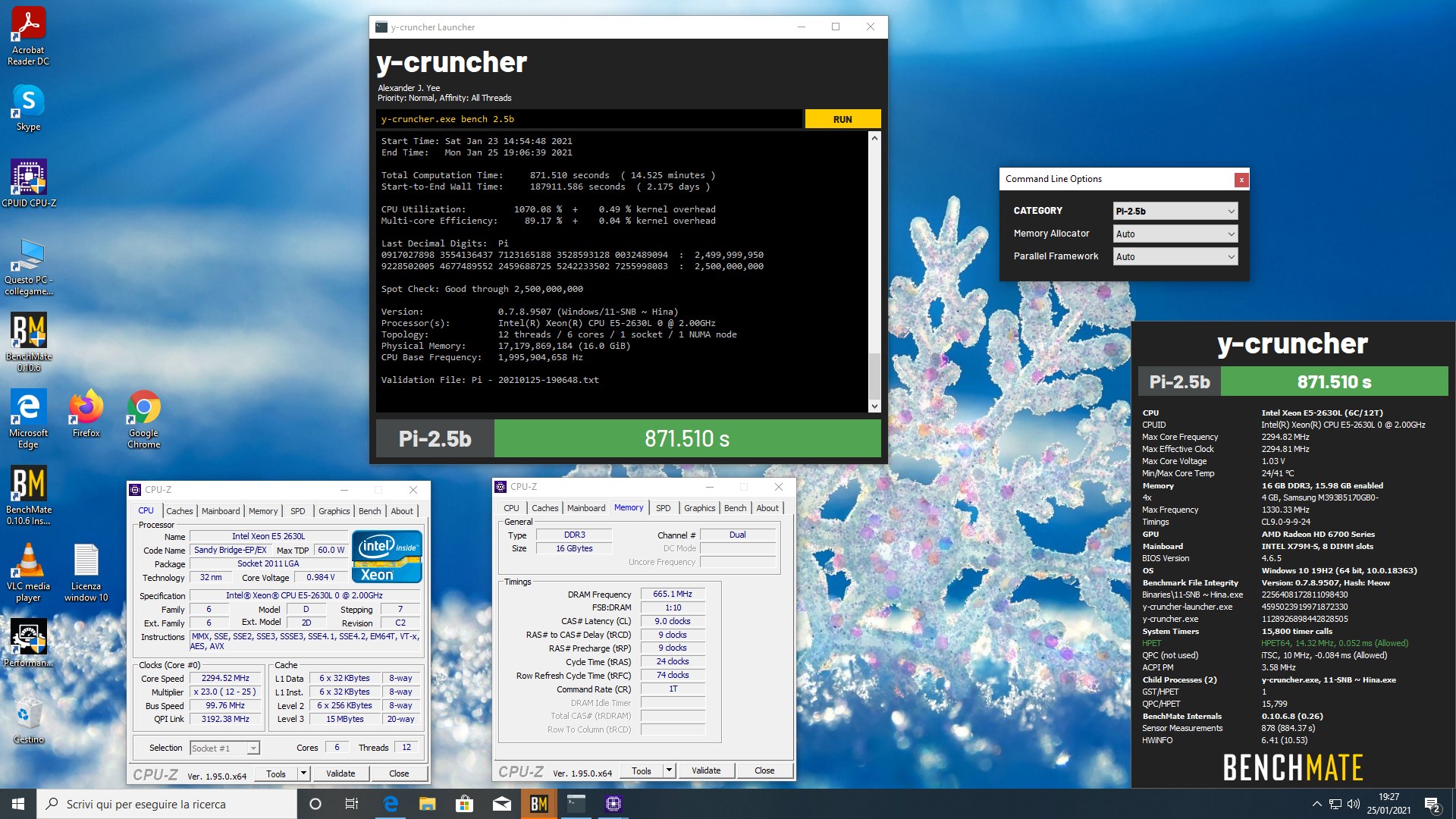Switch to CPU-Z taskbar button

click(613, 804)
